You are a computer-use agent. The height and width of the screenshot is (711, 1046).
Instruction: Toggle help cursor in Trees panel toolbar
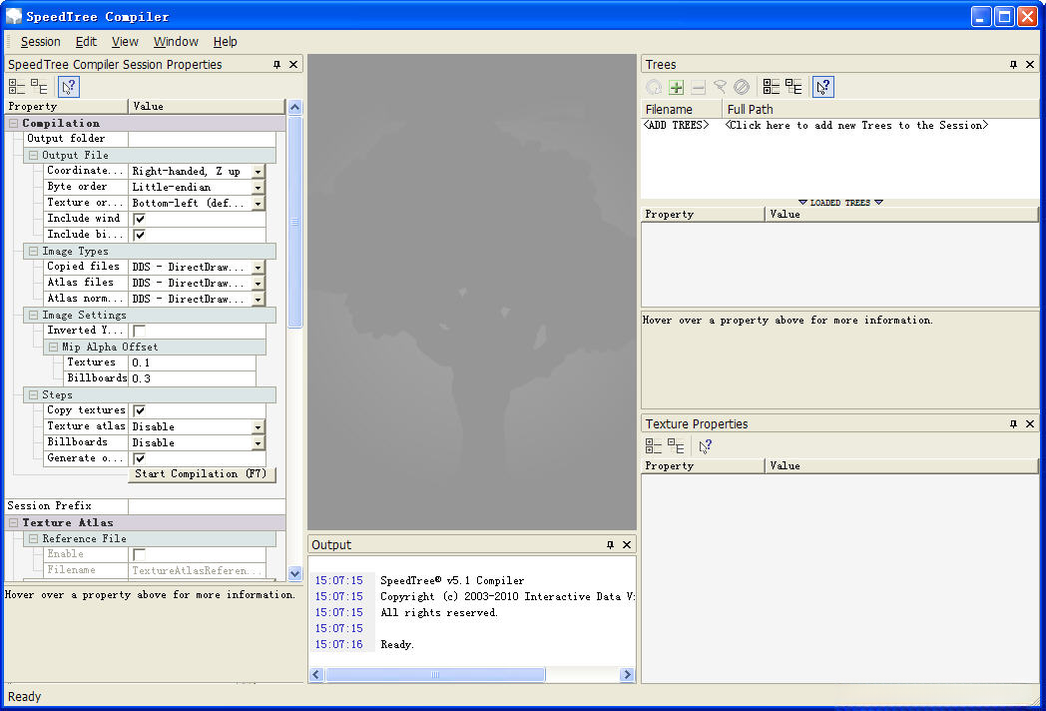[823, 87]
